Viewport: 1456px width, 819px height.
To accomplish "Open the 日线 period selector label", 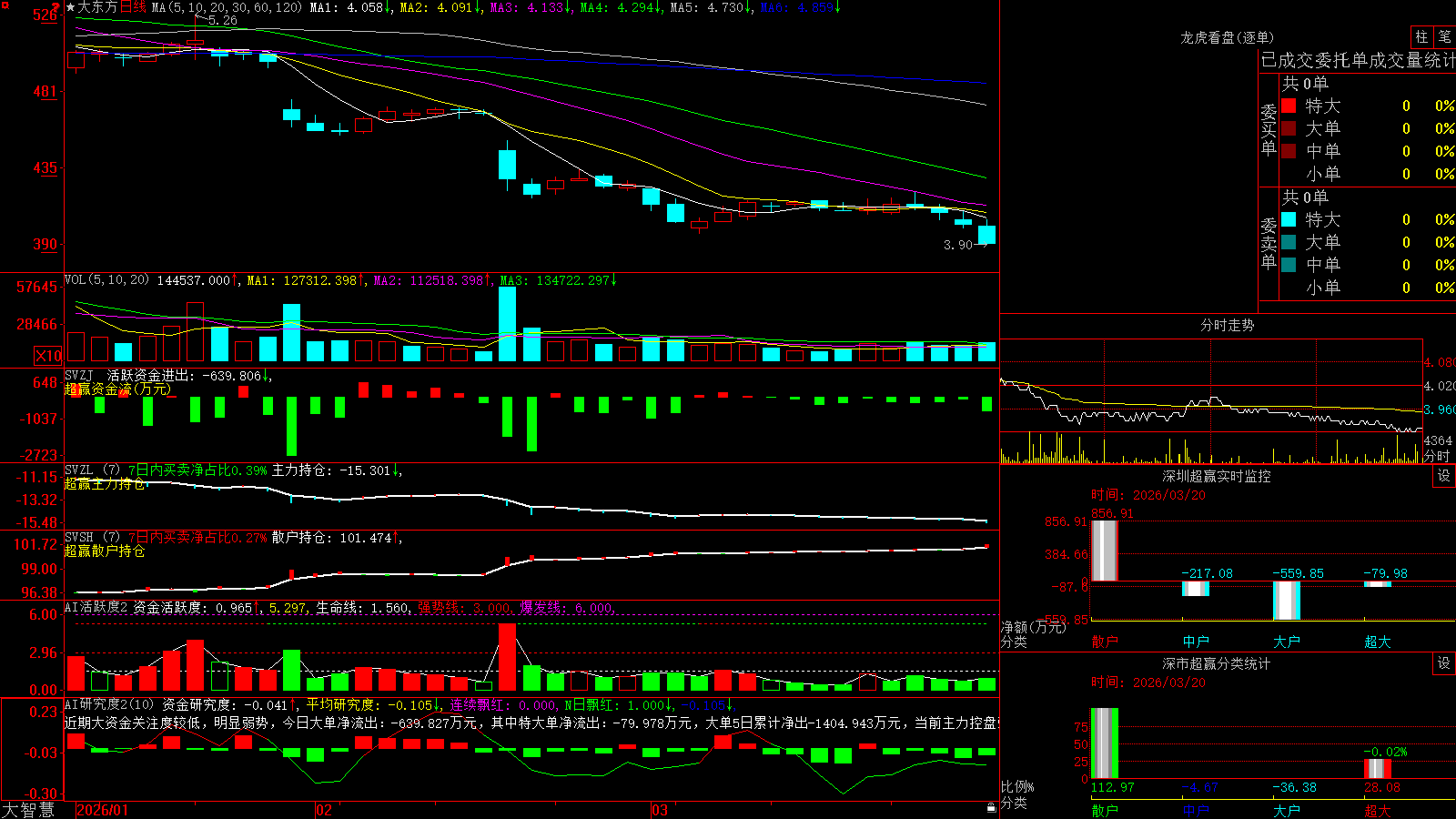I will pos(133,7).
